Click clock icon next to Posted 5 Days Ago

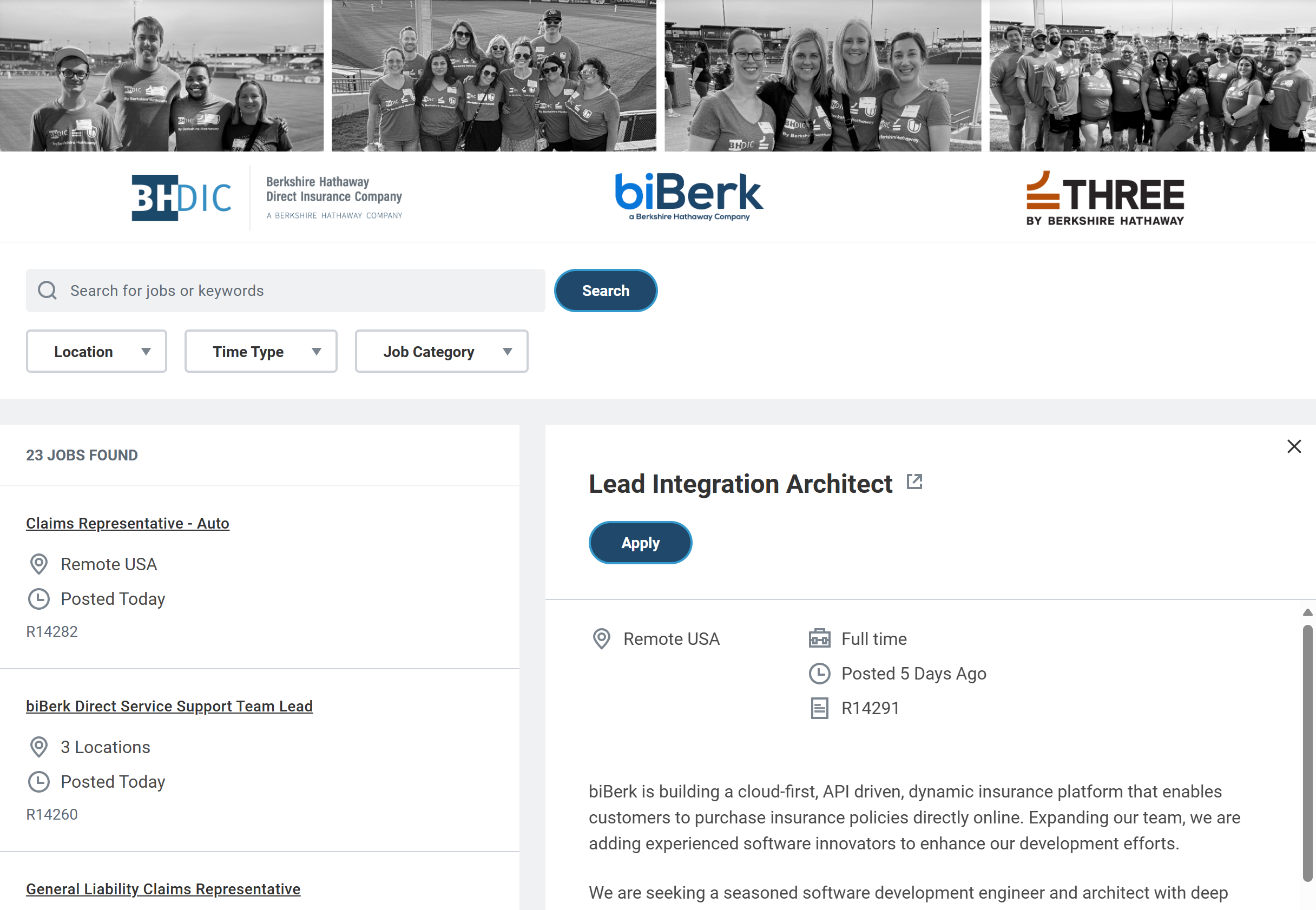click(819, 674)
